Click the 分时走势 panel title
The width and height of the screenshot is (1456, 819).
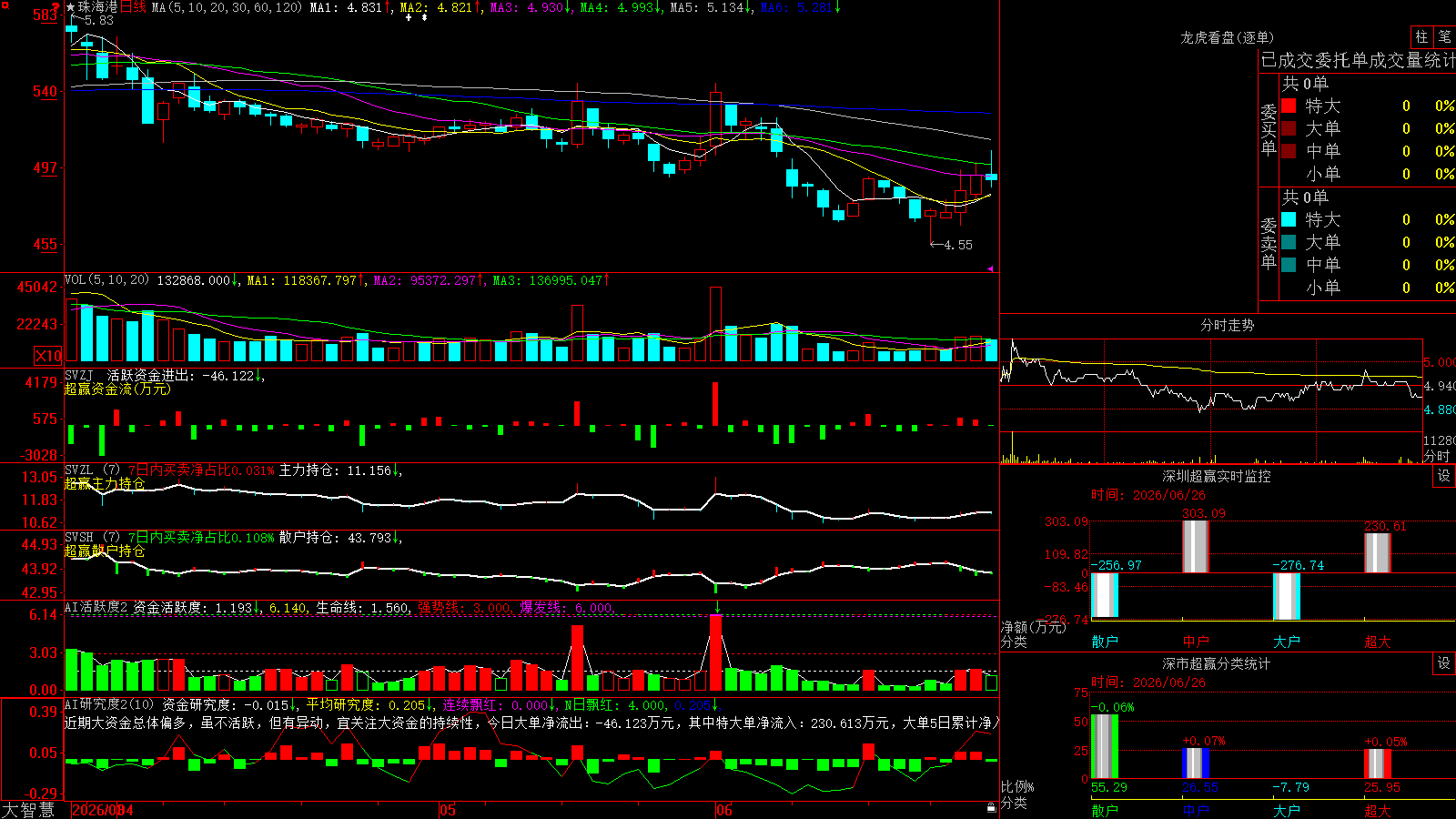coord(1227,325)
